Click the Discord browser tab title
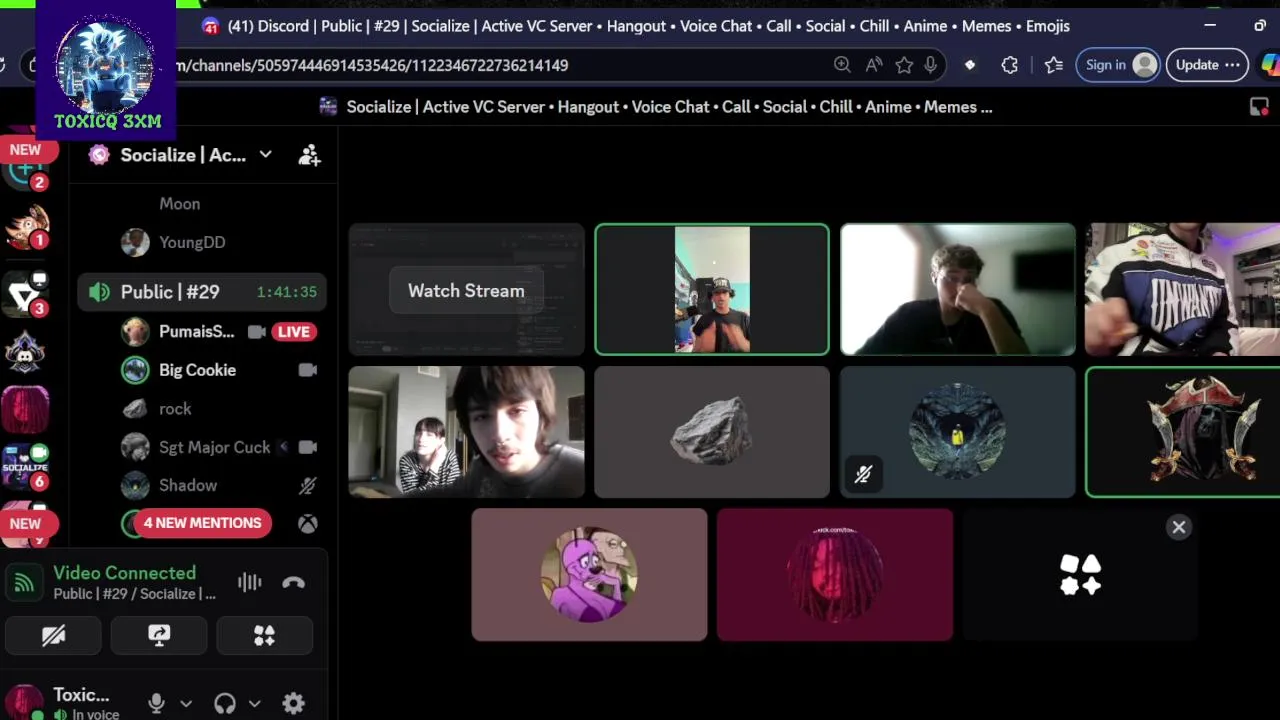 648,26
